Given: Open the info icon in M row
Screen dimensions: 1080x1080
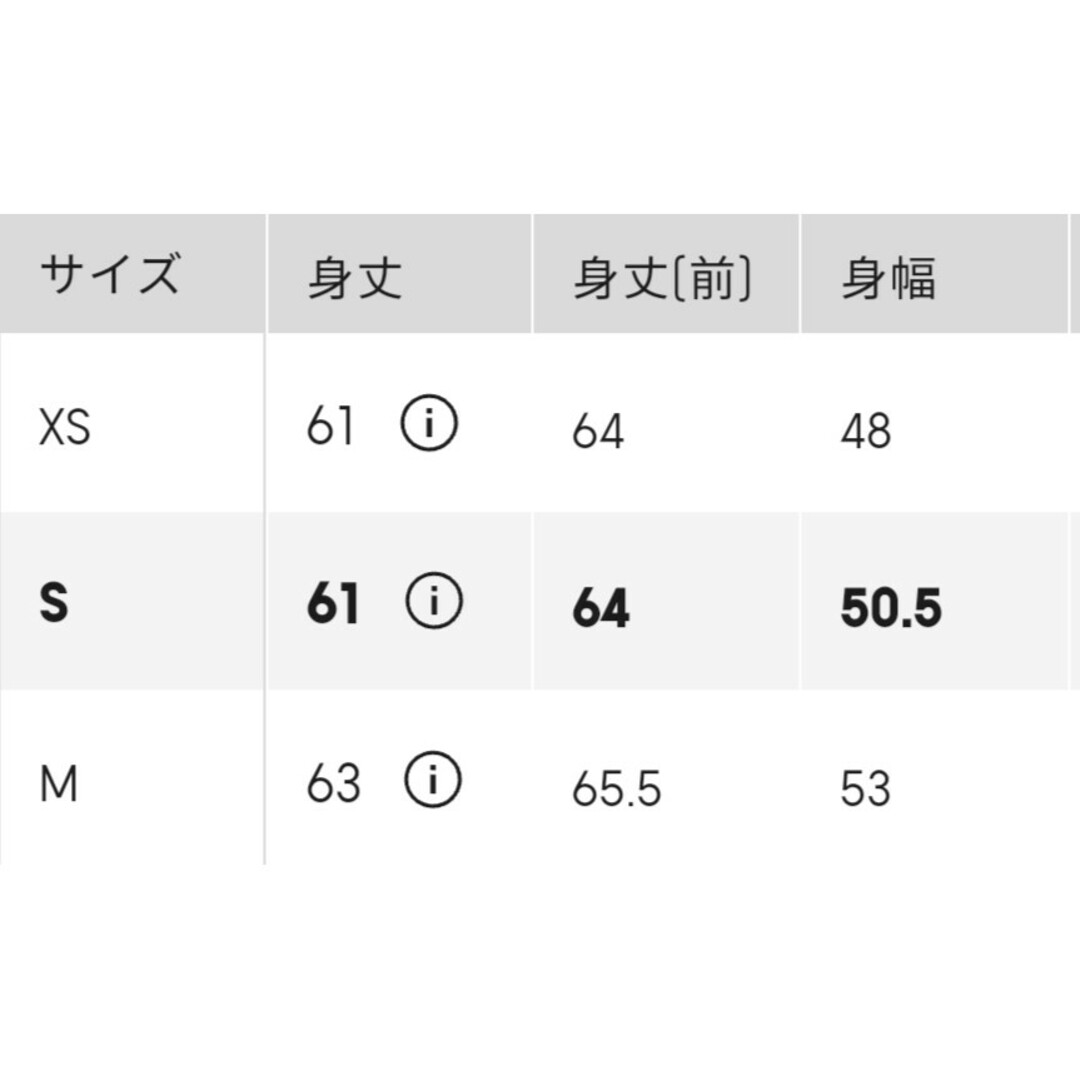Looking at the screenshot, I should [x=433, y=779].
